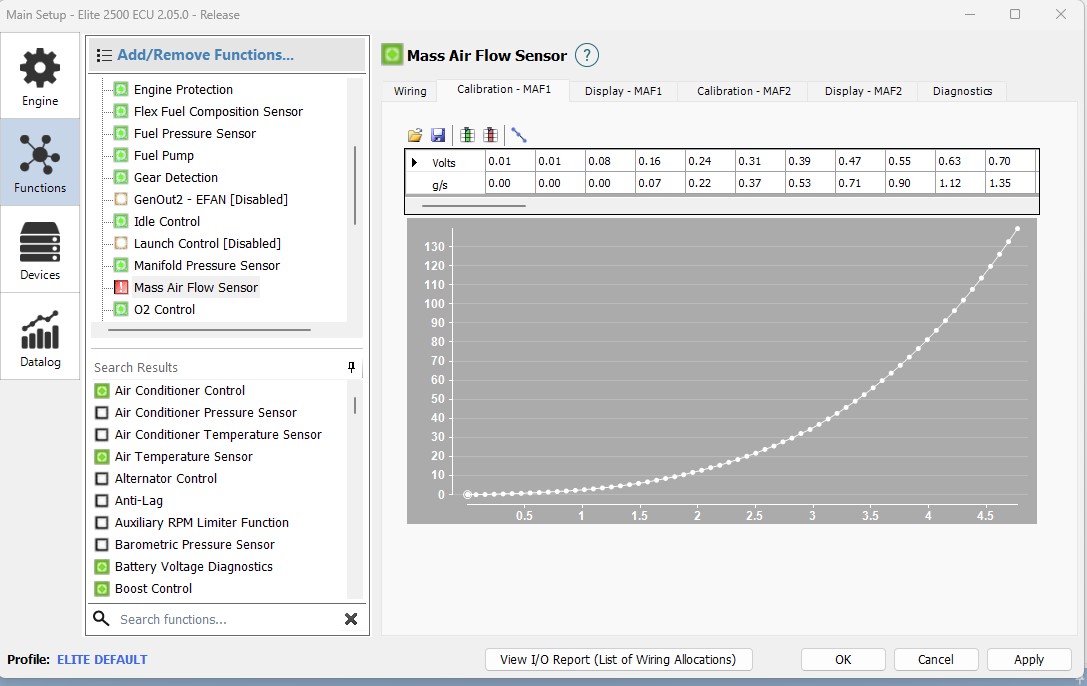Click the Search functions input field
The height and width of the screenshot is (686, 1087).
226,619
